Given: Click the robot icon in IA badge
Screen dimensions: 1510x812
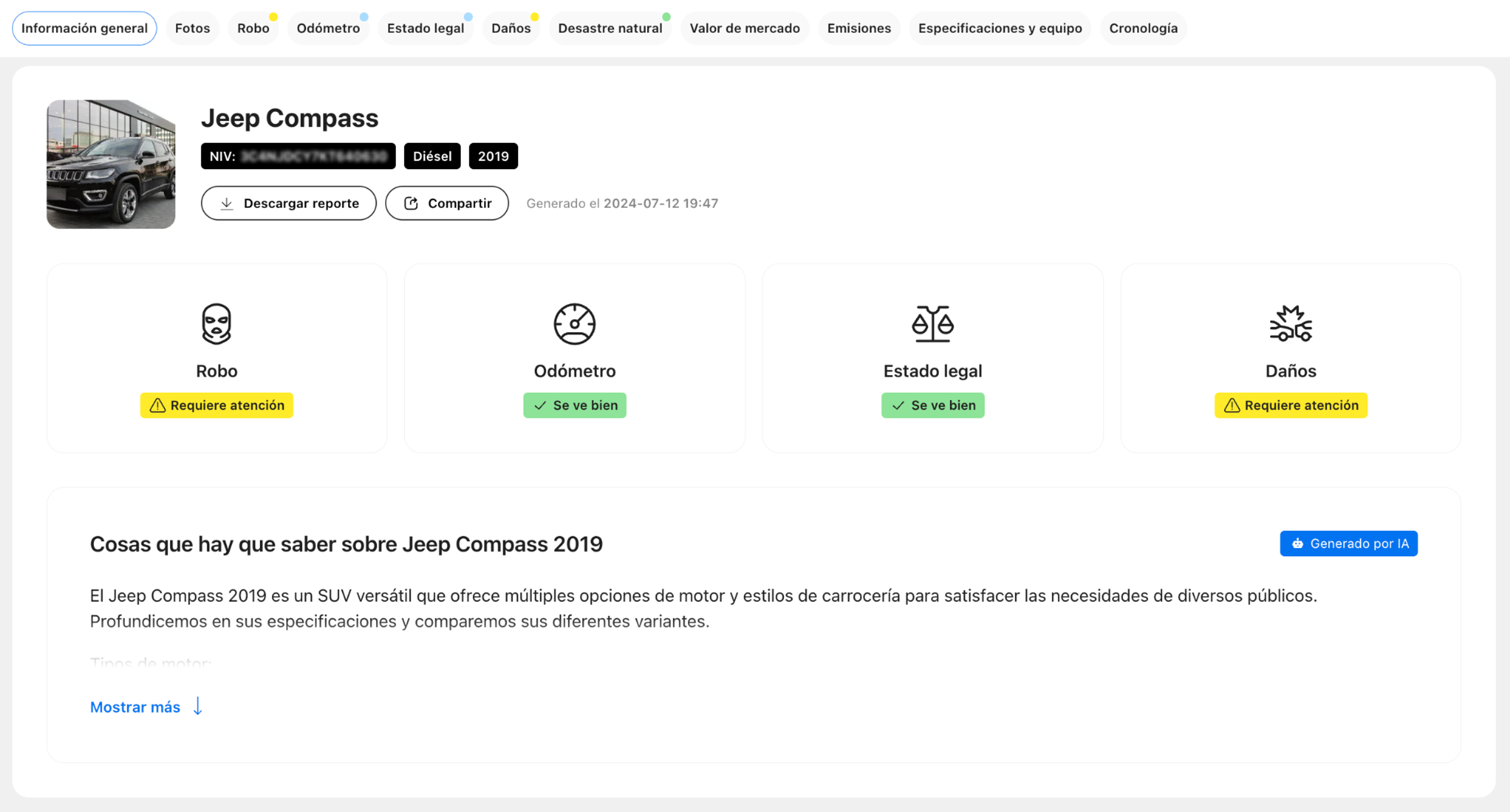Looking at the screenshot, I should pos(1298,544).
